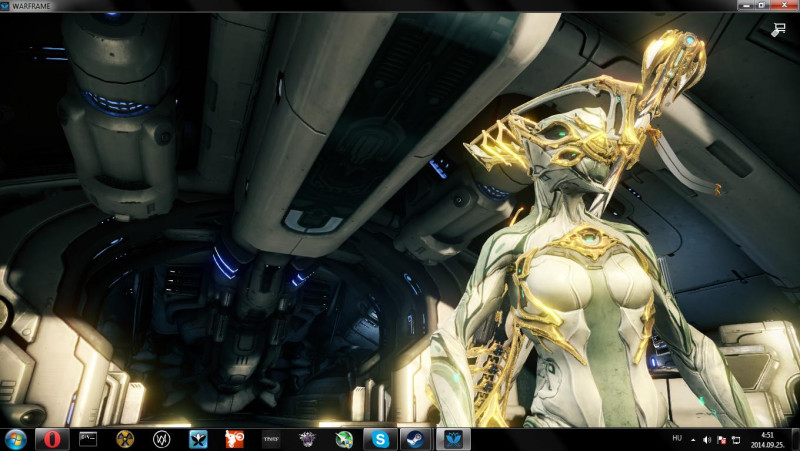Open the Windows Start menu orb
This screenshot has width=800, height=451.
pyautogui.click(x=15, y=439)
